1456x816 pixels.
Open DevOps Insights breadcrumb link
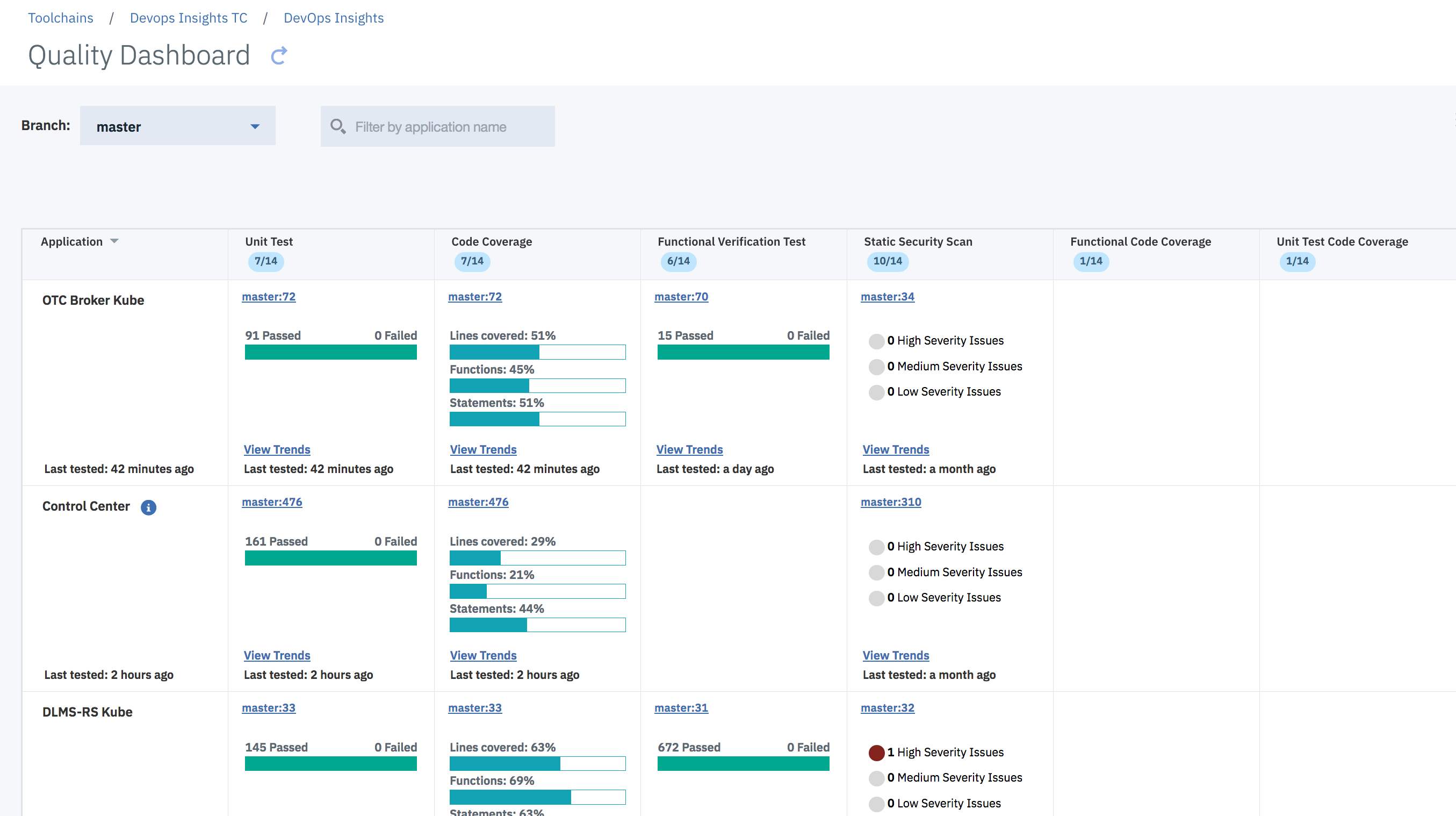point(334,18)
